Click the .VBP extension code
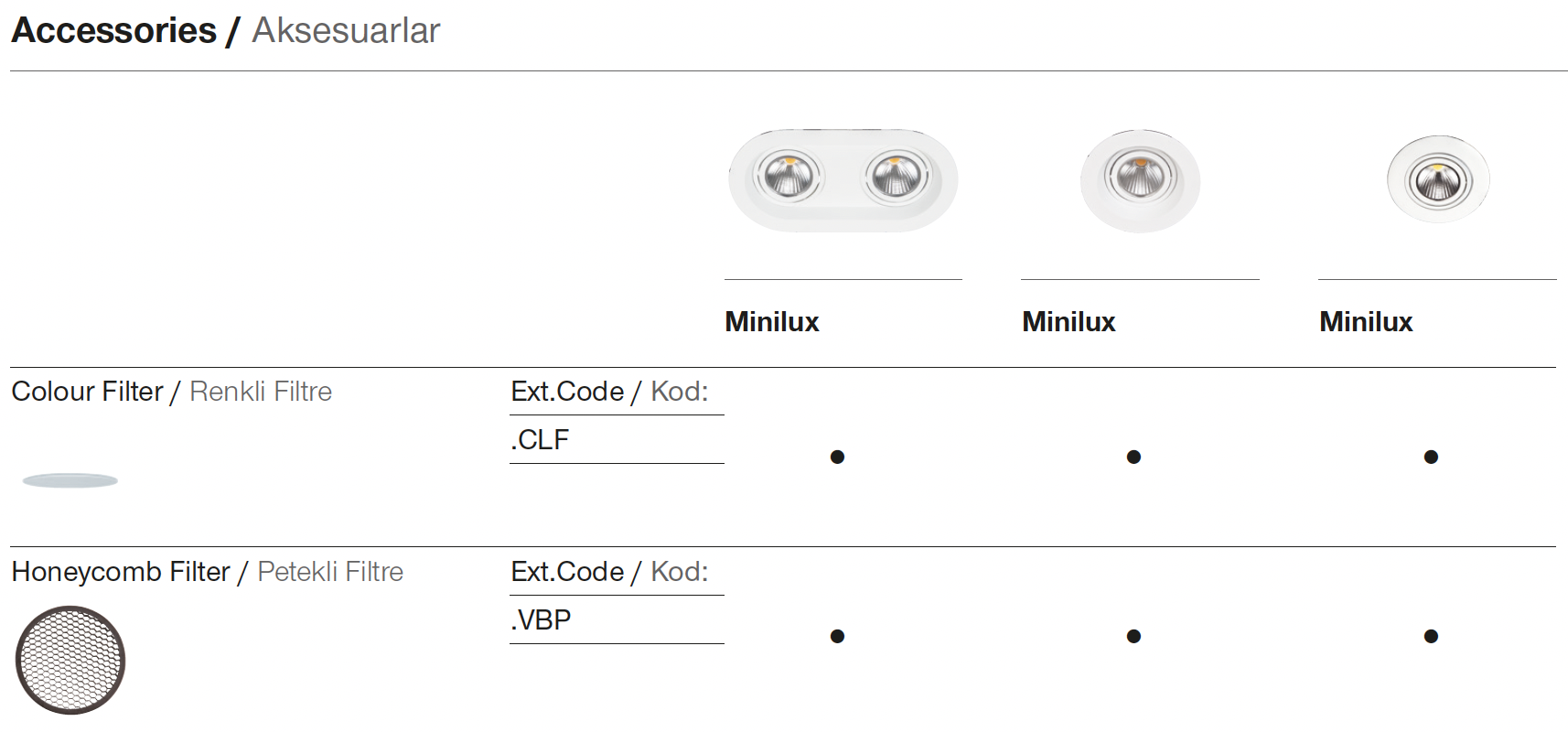Viewport: 1568px width, 732px height. 541,620
